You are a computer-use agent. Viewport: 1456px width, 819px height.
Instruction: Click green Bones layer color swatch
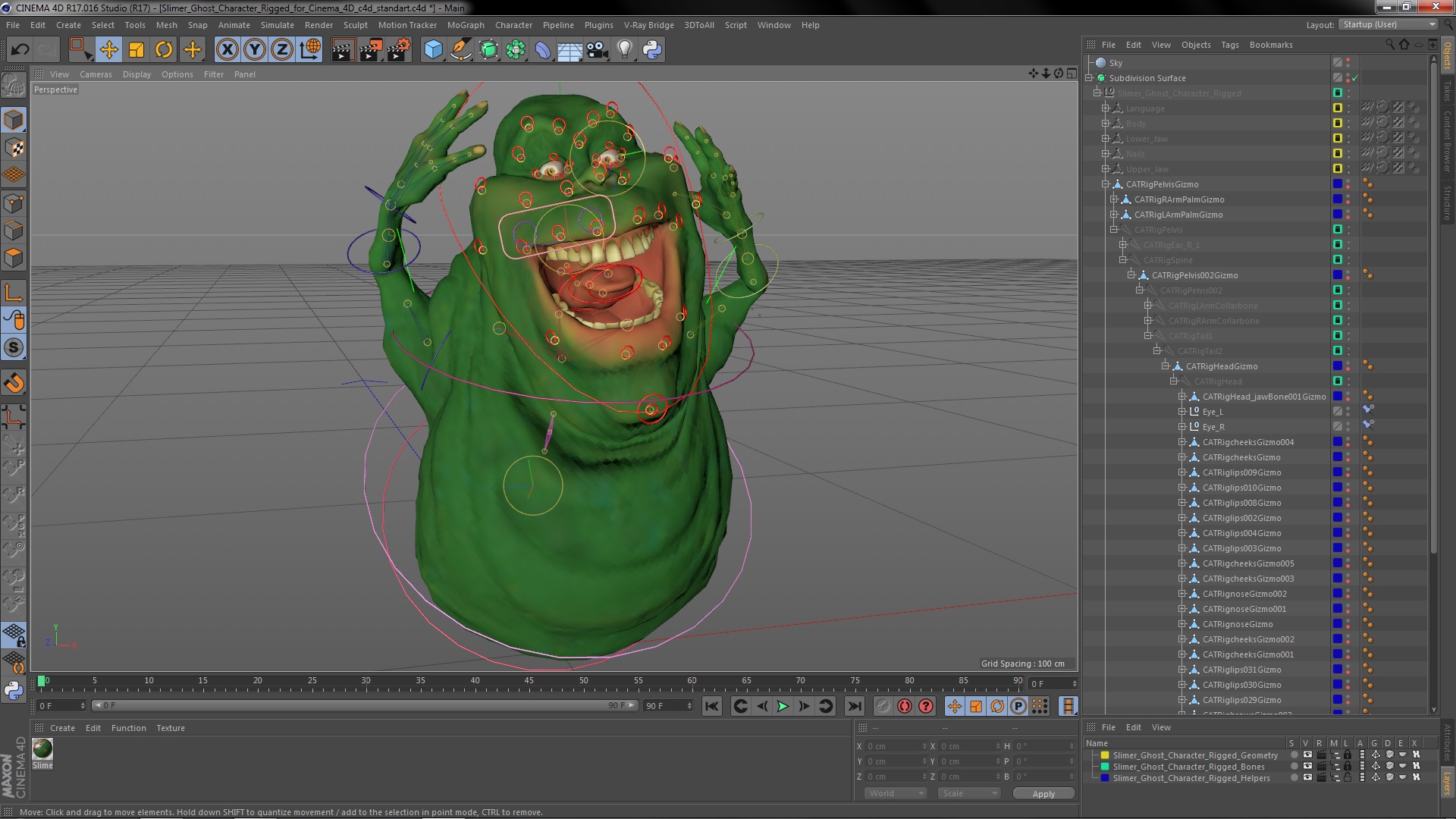(1105, 767)
